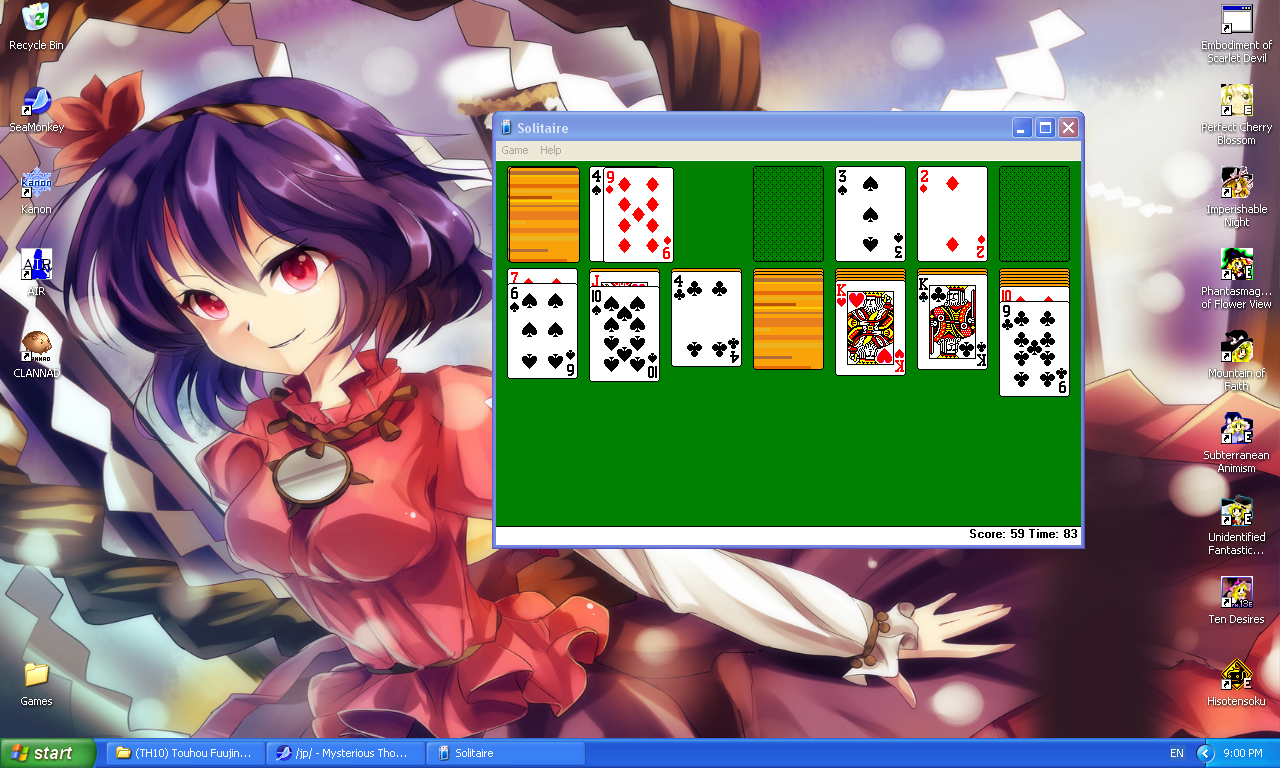This screenshot has height=768, width=1280.
Task: Select Mountain of Faith shortcut
Action: point(1236,361)
